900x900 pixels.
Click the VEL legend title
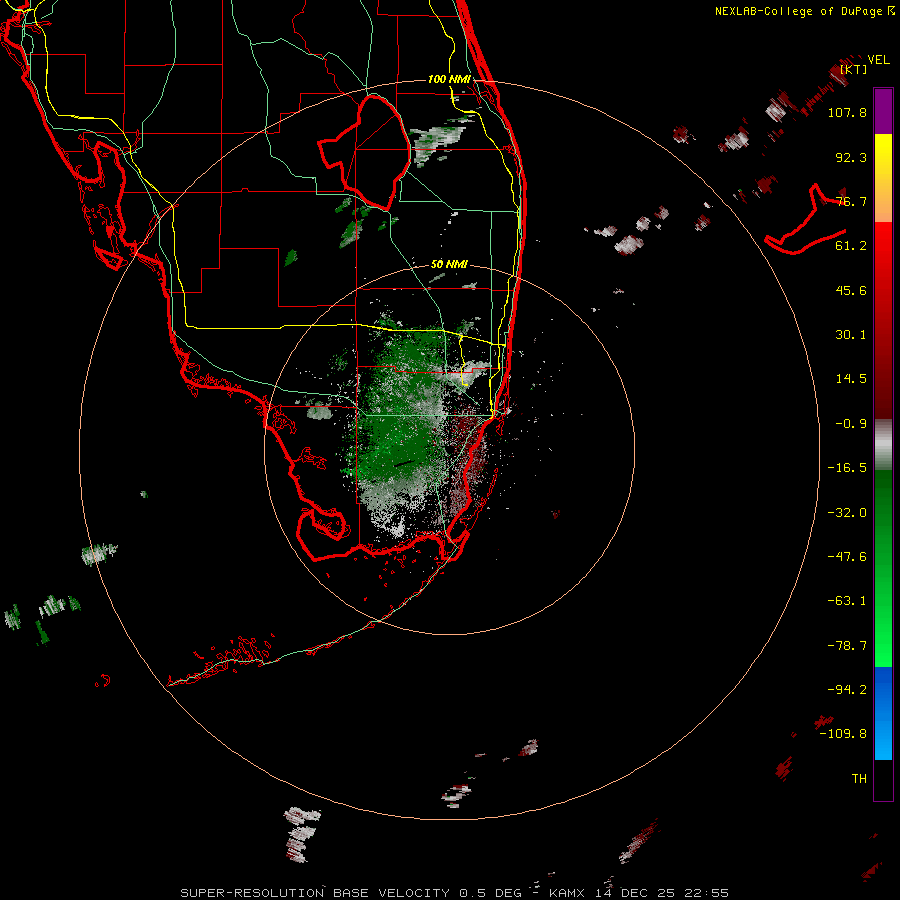[878, 60]
